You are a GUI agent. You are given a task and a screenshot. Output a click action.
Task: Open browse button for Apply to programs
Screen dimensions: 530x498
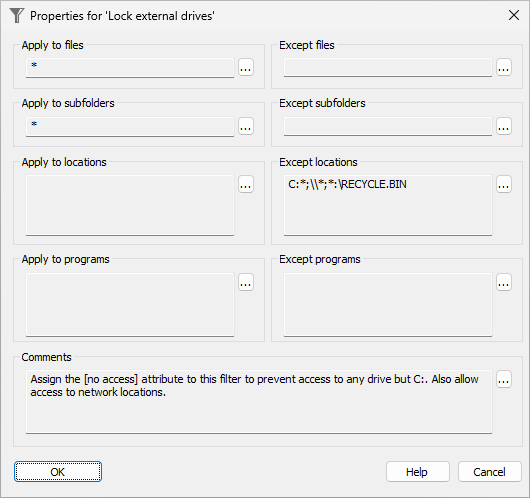[x=246, y=282]
